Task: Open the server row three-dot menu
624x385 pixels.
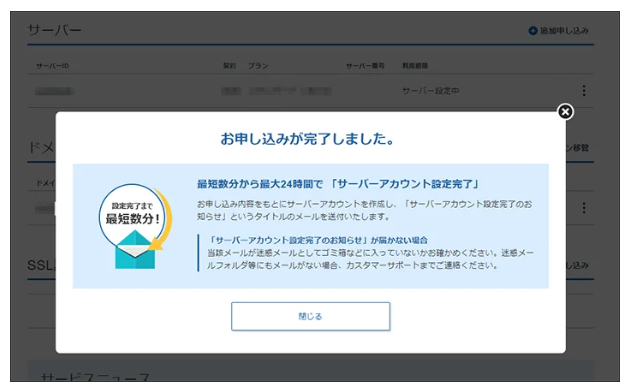Action: coord(584,91)
